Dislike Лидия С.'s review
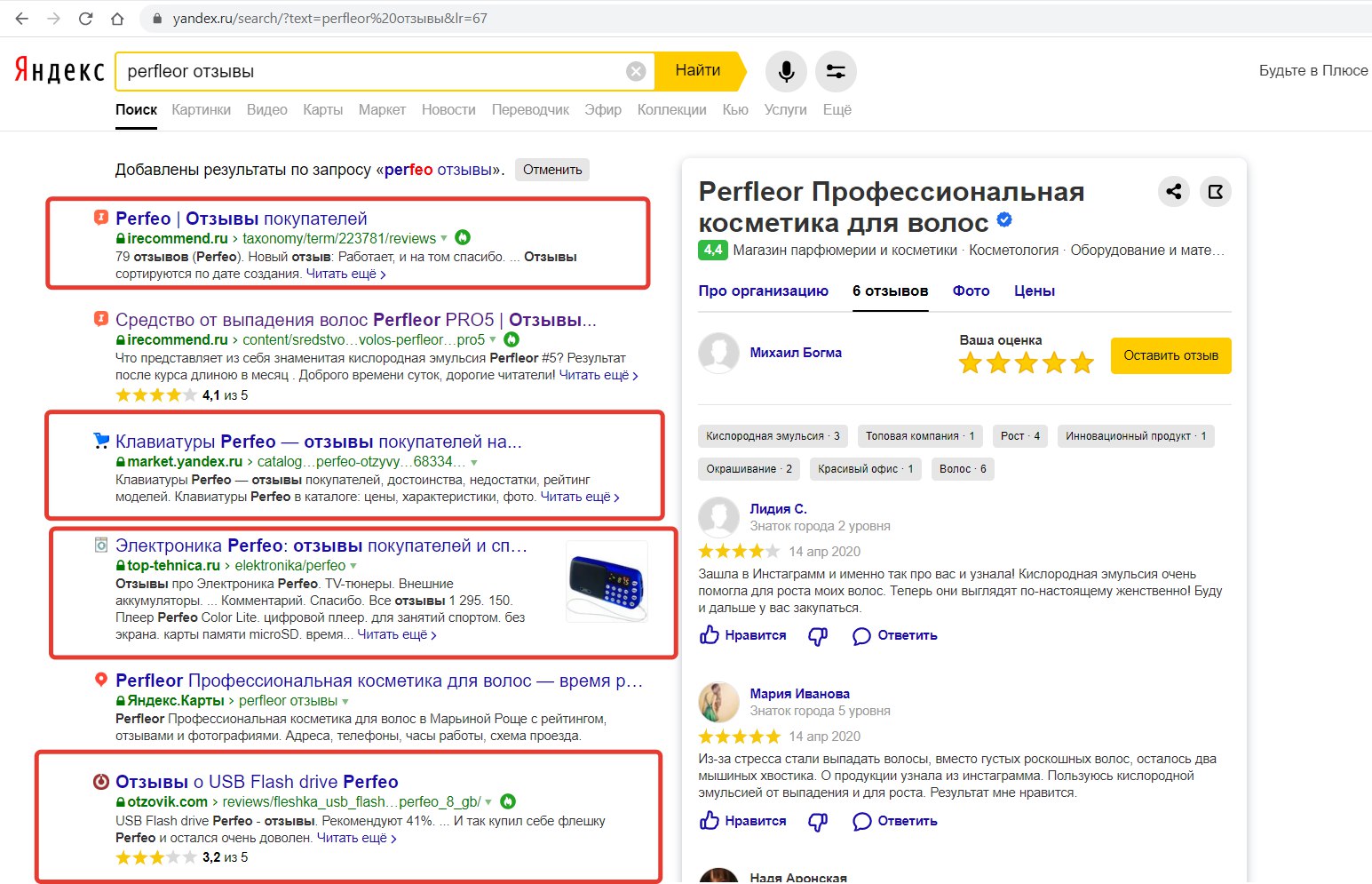This screenshot has width=1372, height=884. 818,635
